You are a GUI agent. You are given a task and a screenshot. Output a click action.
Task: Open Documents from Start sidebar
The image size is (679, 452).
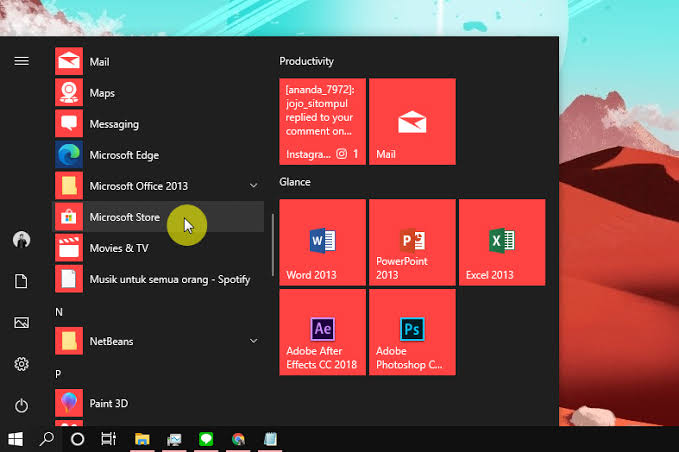(x=21, y=281)
